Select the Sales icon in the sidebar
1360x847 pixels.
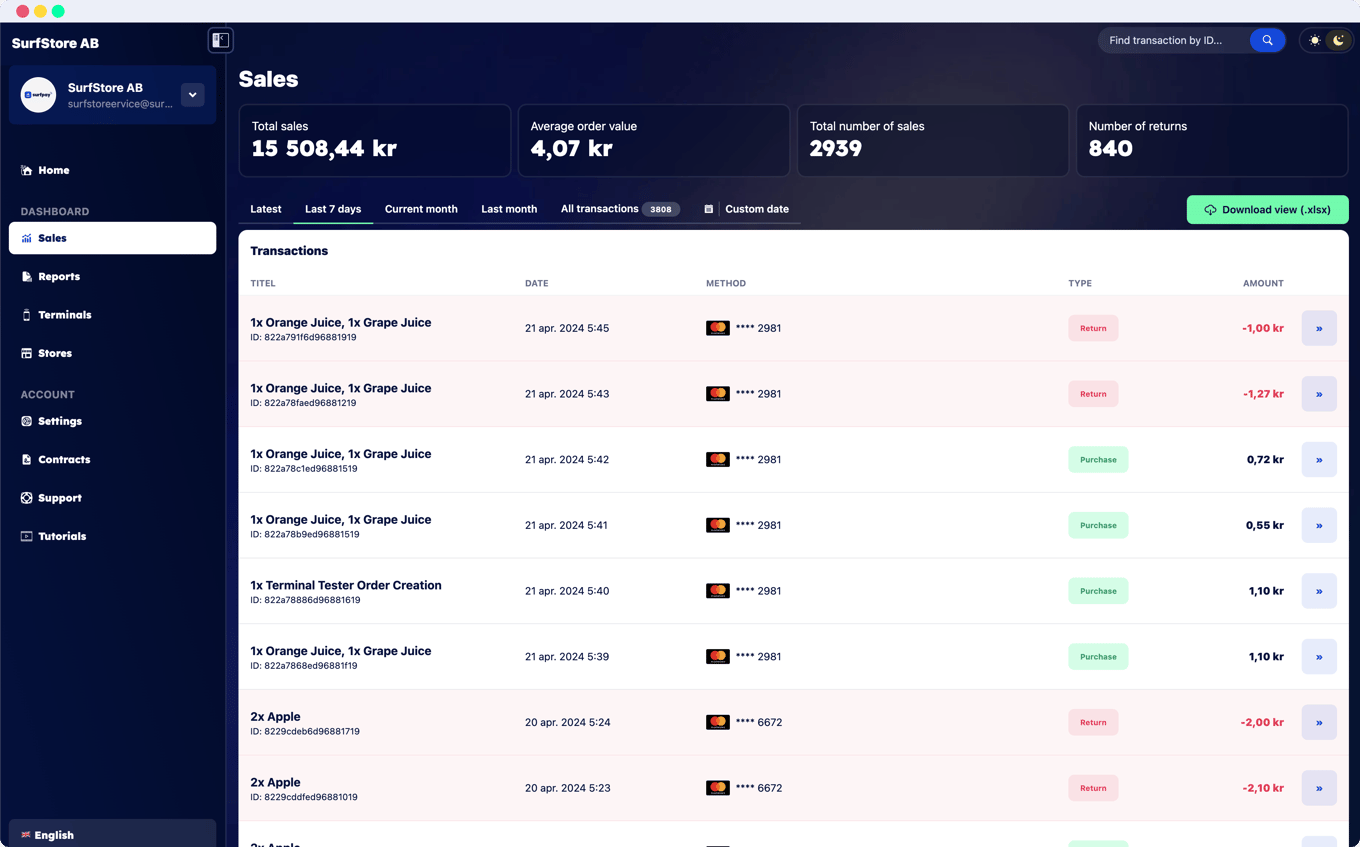click(26, 238)
